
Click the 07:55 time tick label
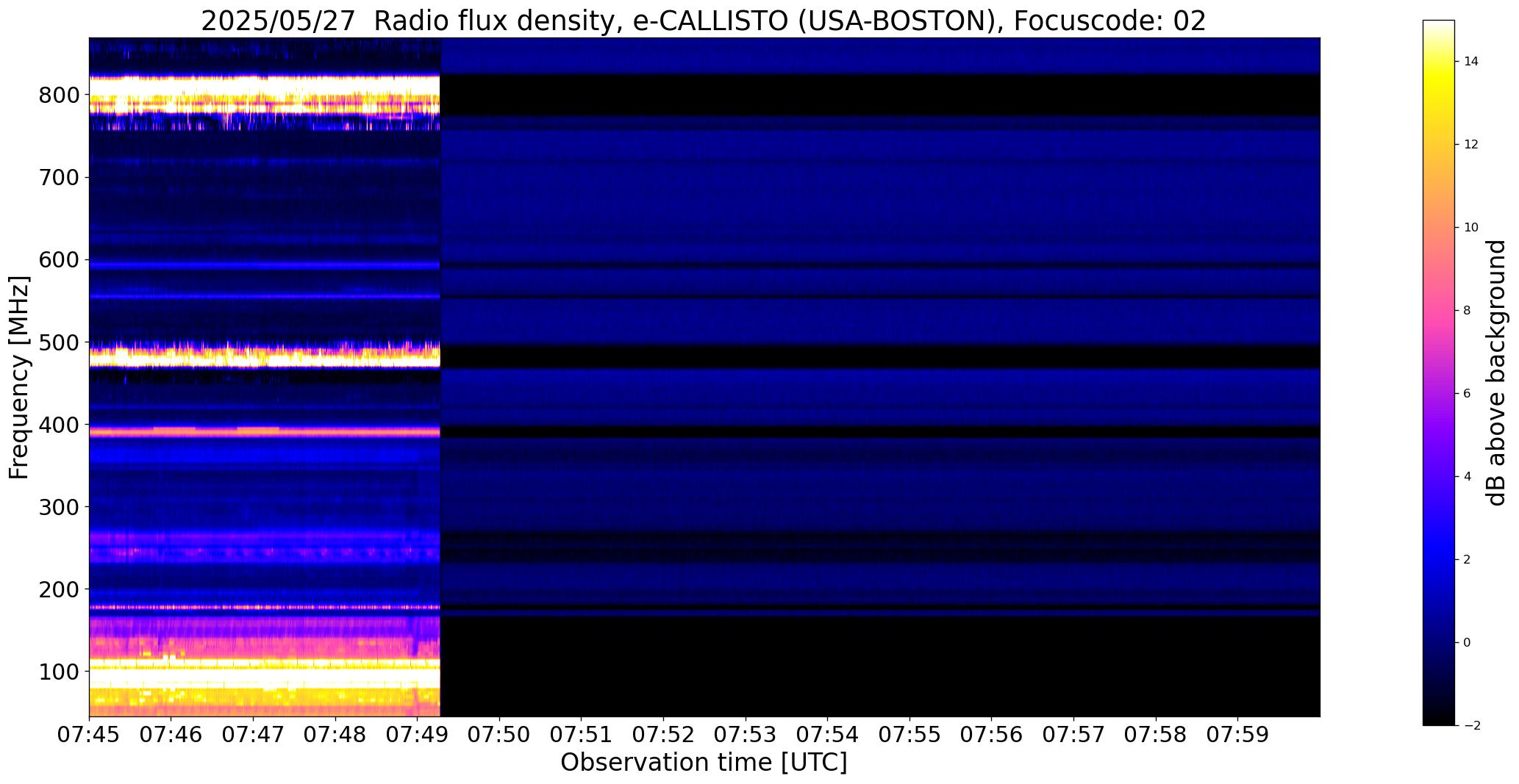click(x=910, y=735)
